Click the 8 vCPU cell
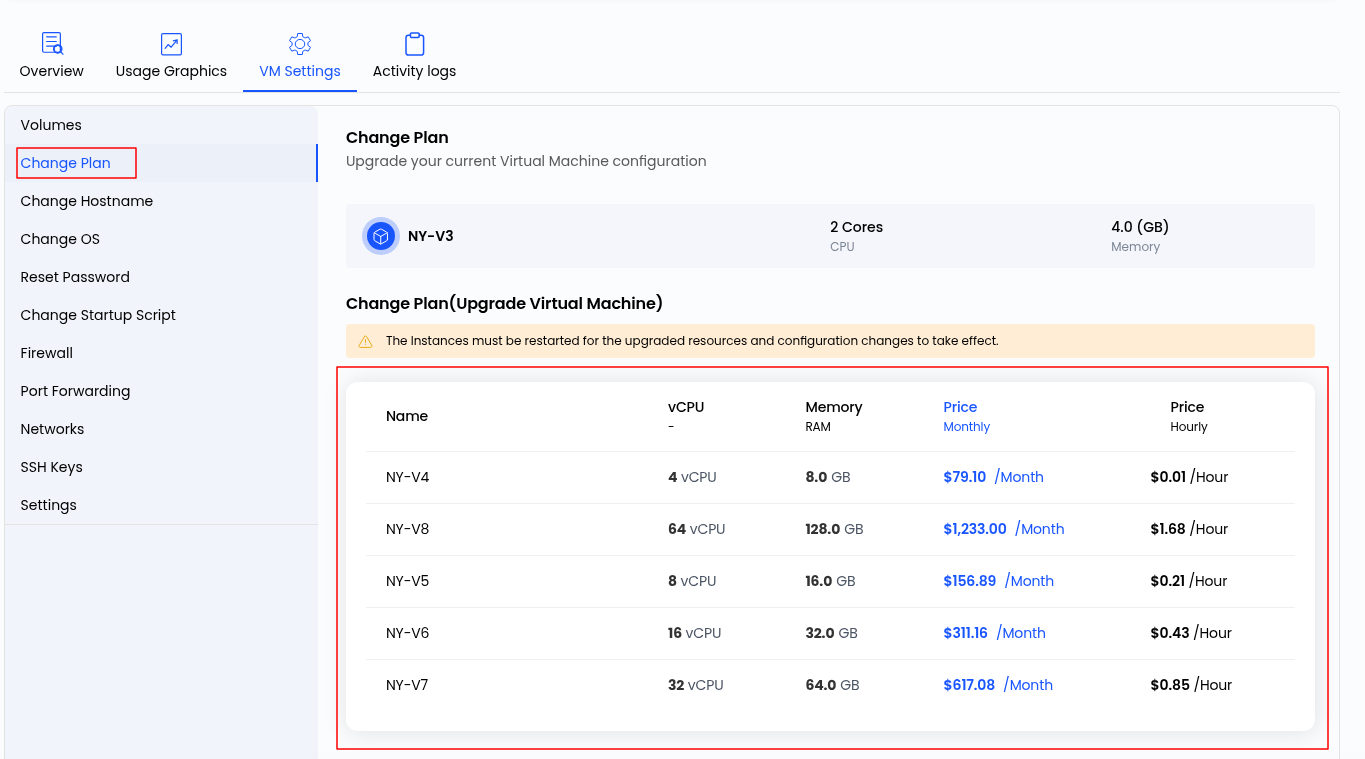 [692, 581]
